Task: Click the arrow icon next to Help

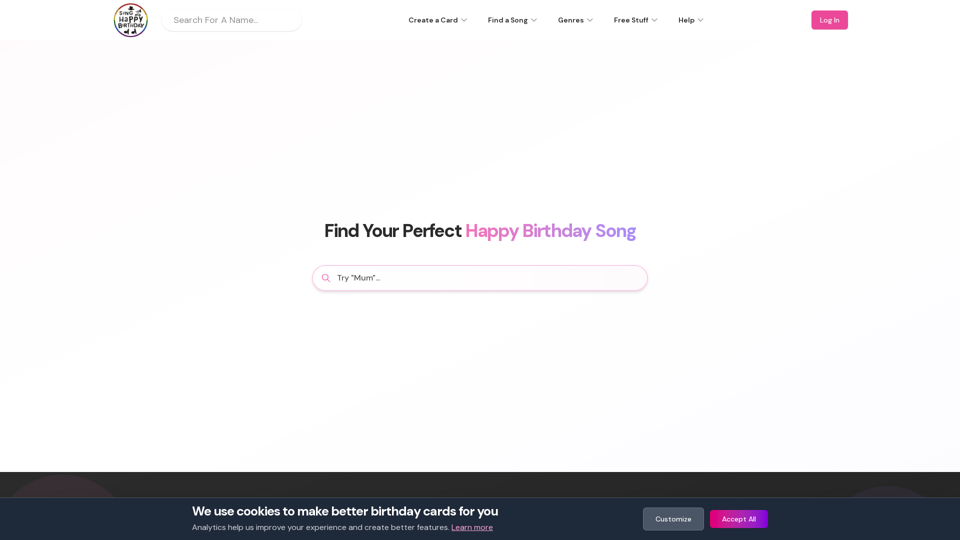Action: [x=700, y=20]
